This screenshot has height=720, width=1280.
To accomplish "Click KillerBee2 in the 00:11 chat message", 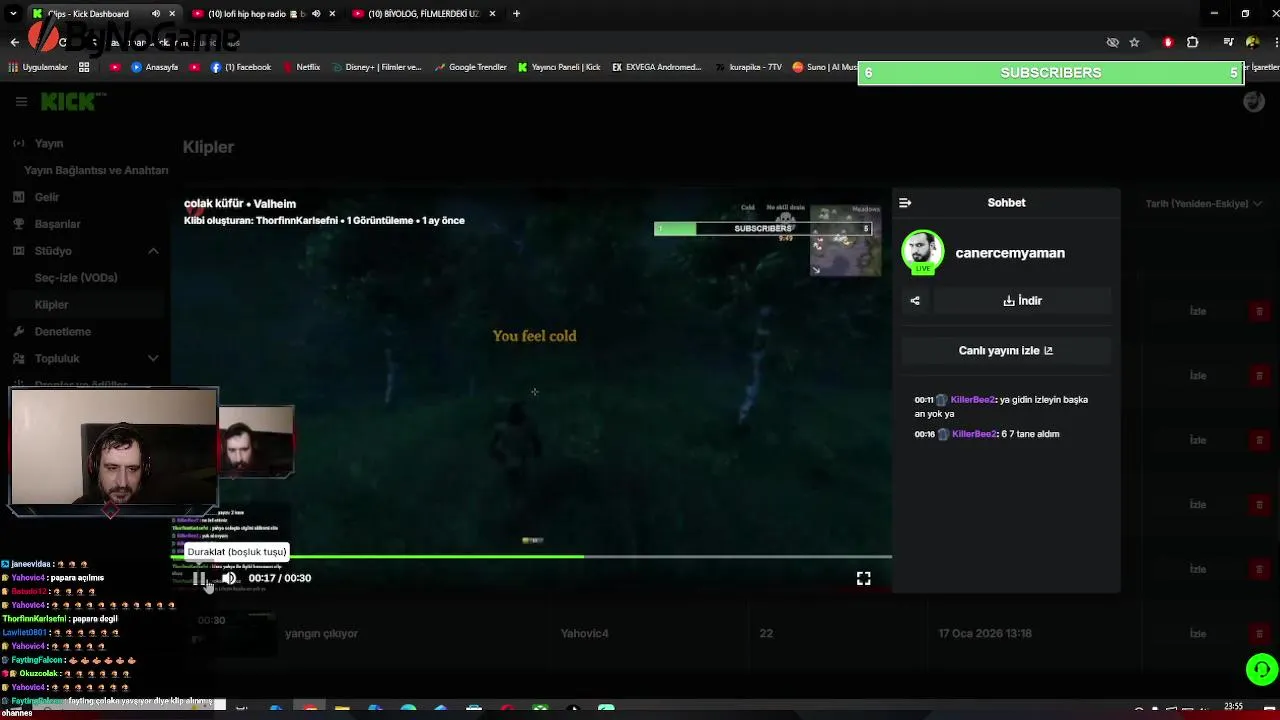I will pyautogui.click(x=972, y=400).
